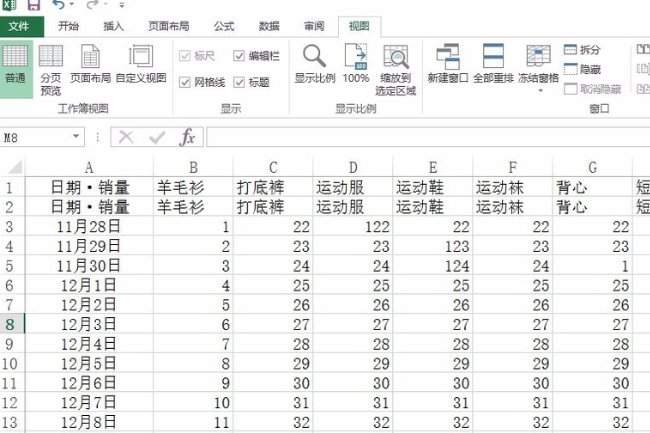Click the confirm checkmark in formula bar
This screenshot has height=433, width=650.
(x=157, y=137)
